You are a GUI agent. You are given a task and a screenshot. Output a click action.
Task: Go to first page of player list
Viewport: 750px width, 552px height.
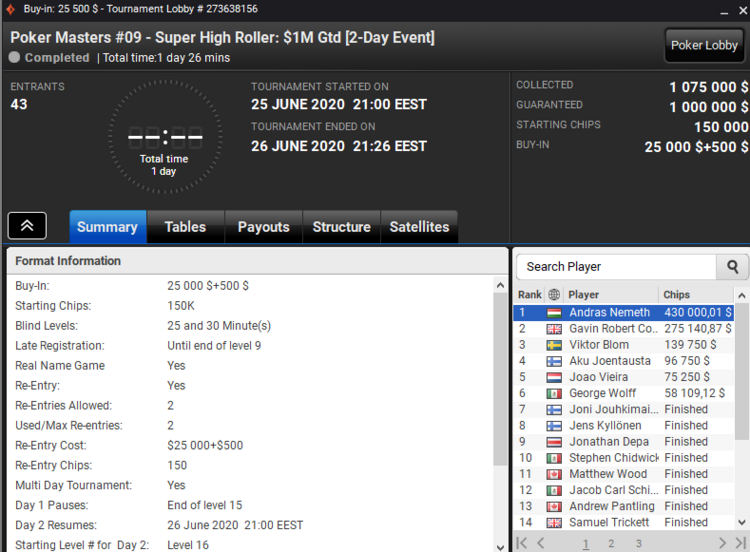522,543
